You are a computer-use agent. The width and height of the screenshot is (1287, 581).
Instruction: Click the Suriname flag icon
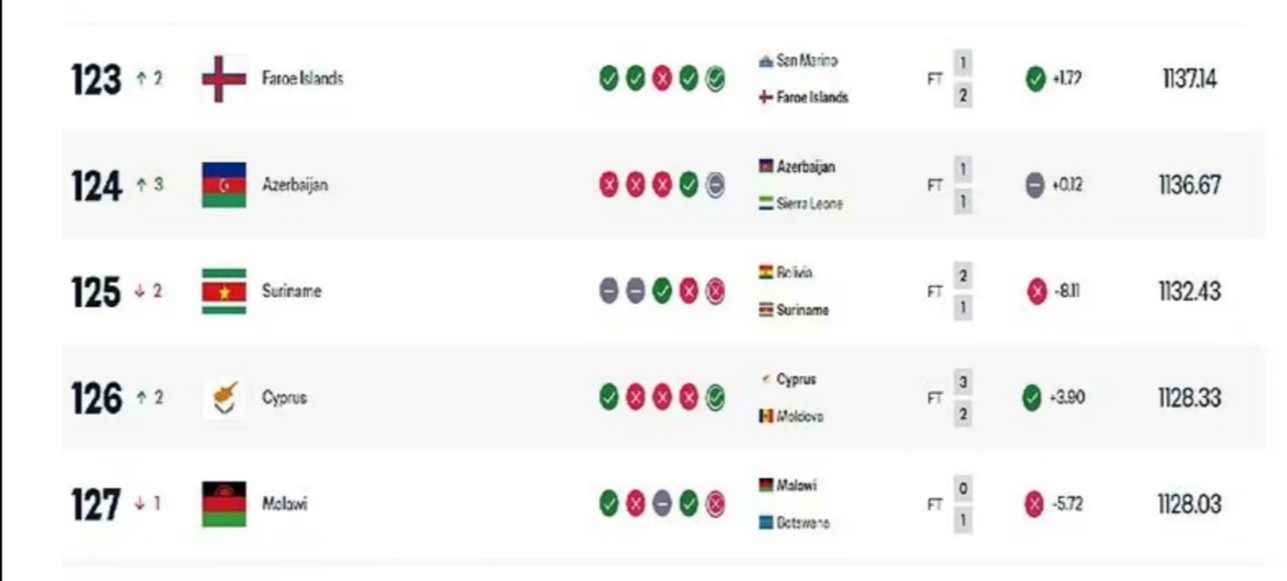[x=224, y=291]
